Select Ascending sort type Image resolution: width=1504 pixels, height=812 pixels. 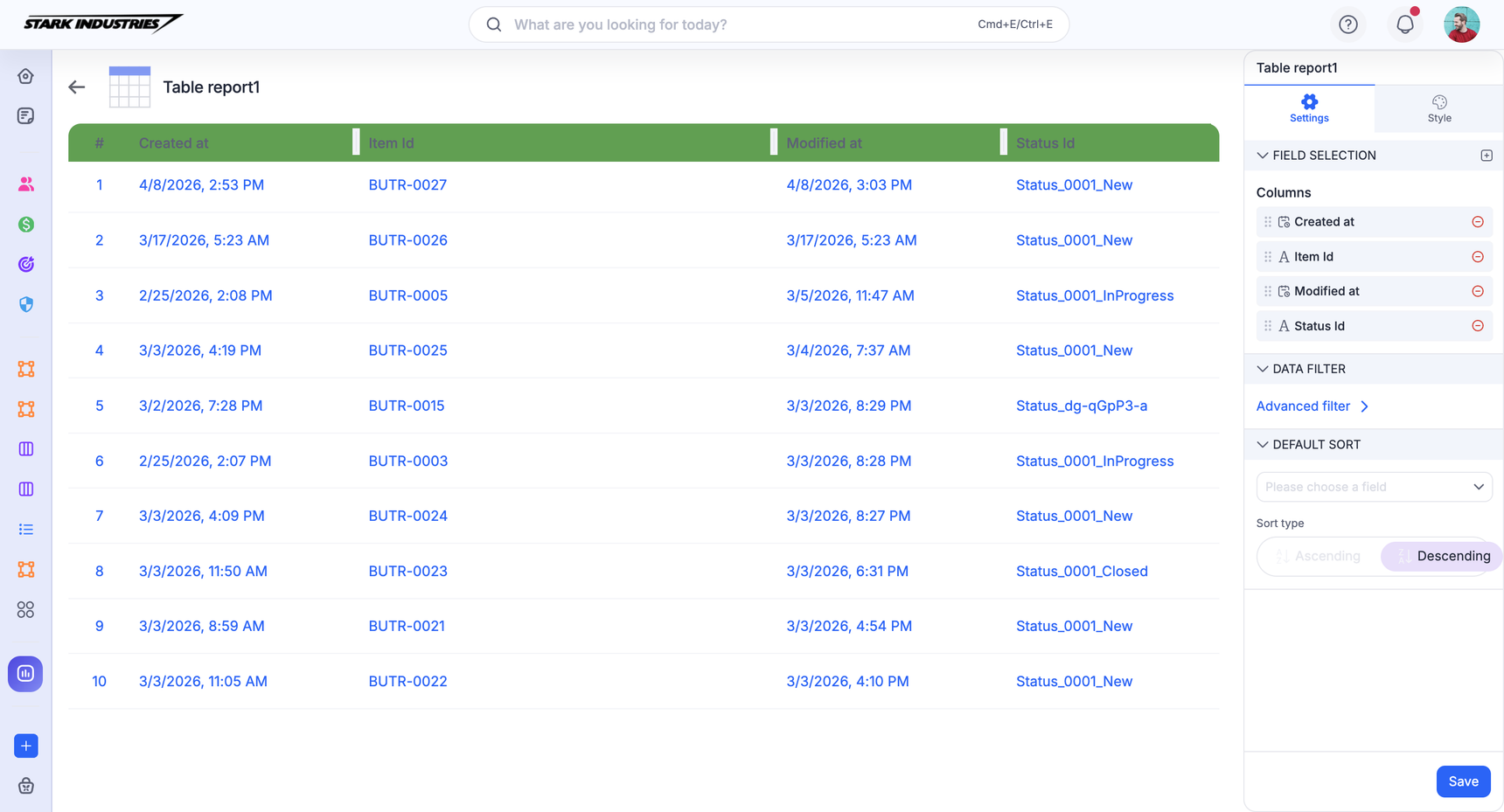pyautogui.click(x=1319, y=556)
